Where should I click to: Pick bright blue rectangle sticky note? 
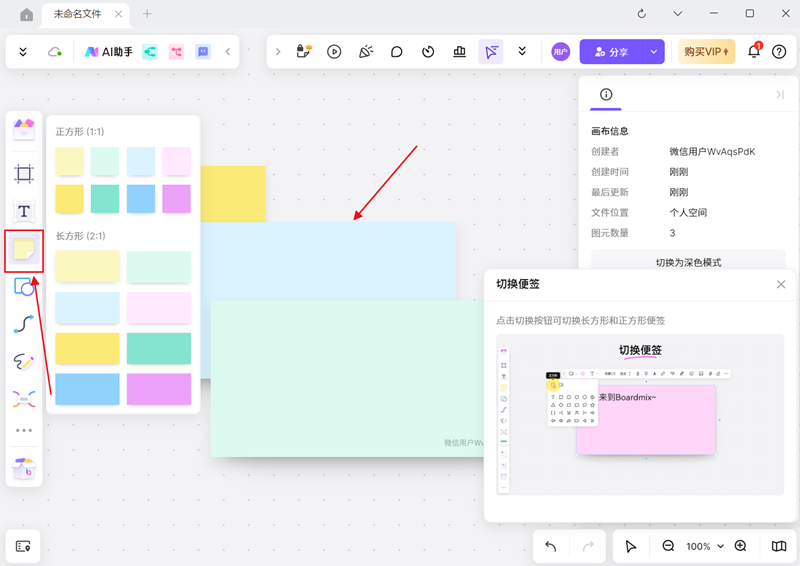click(x=87, y=389)
